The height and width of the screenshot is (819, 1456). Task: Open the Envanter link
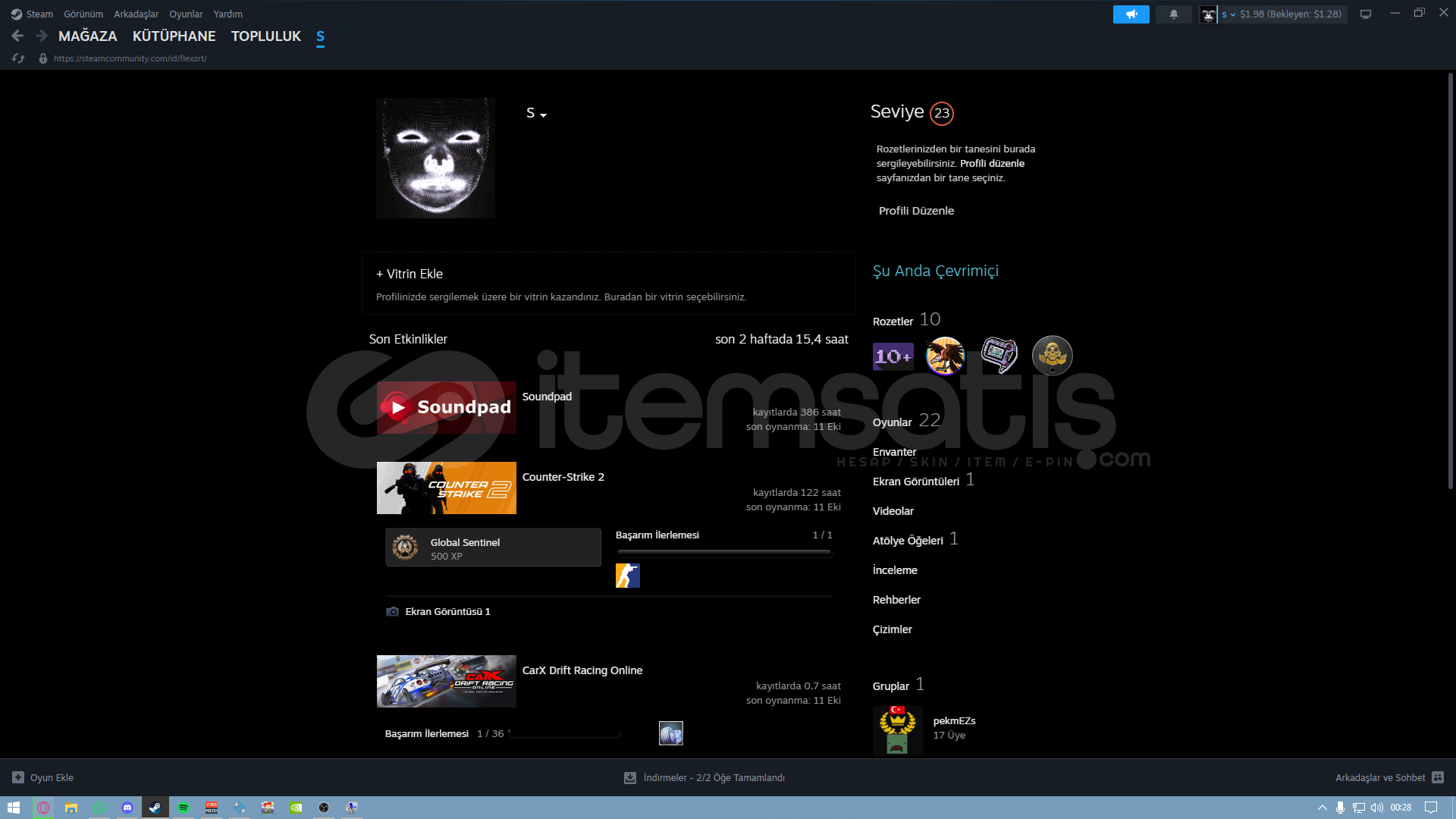click(x=894, y=452)
